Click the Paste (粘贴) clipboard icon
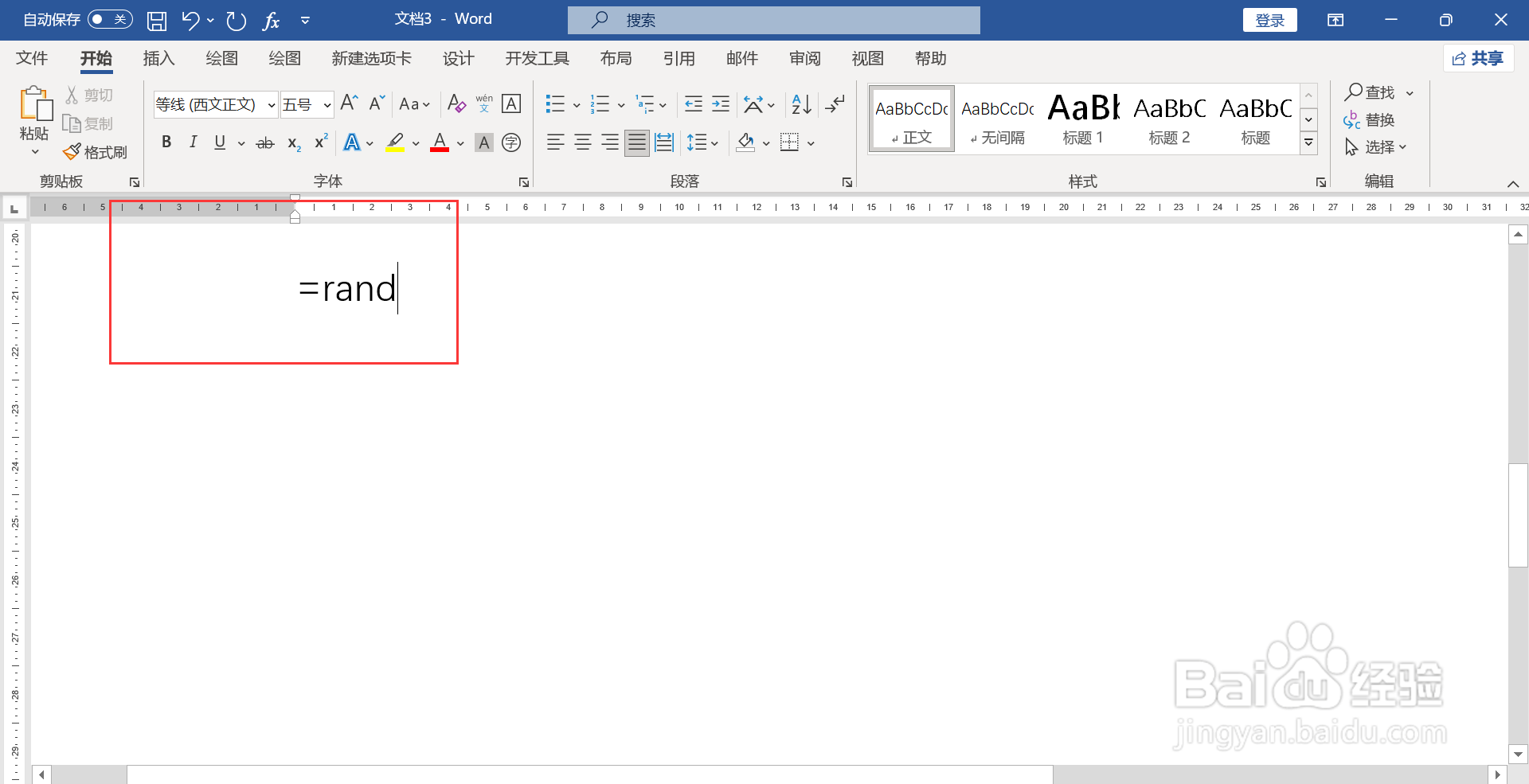Image resolution: width=1529 pixels, height=784 pixels. coord(35,104)
